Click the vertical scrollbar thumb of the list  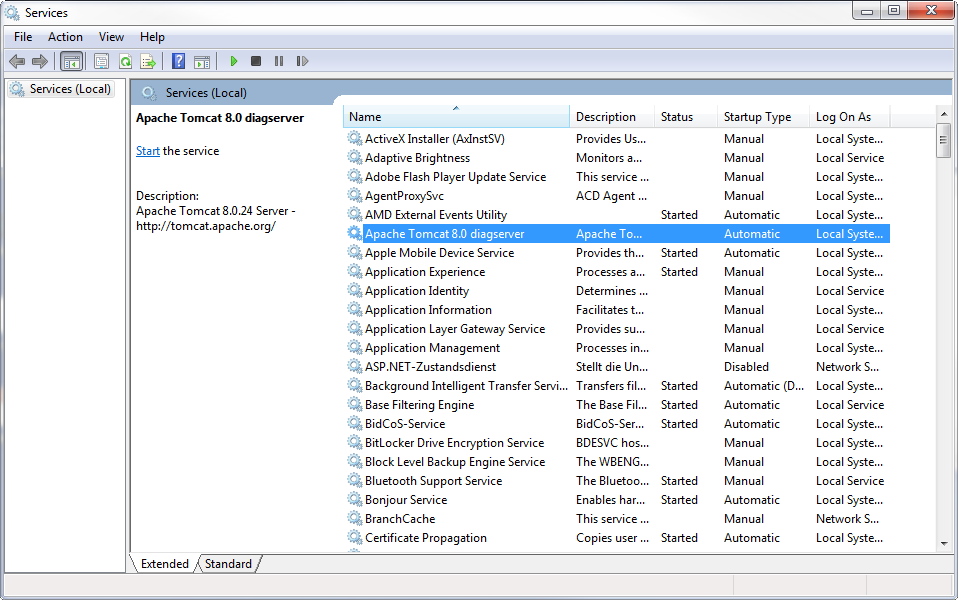pyautogui.click(x=944, y=140)
